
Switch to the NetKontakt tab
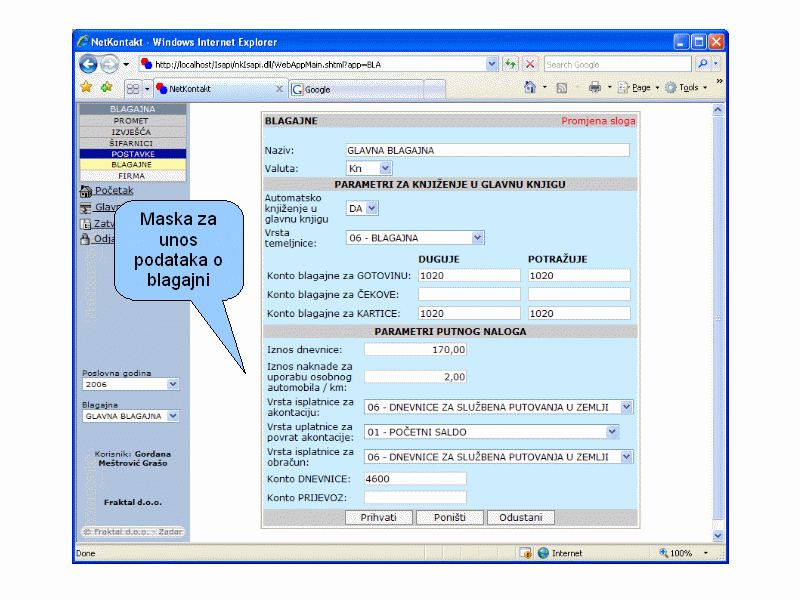(217, 89)
